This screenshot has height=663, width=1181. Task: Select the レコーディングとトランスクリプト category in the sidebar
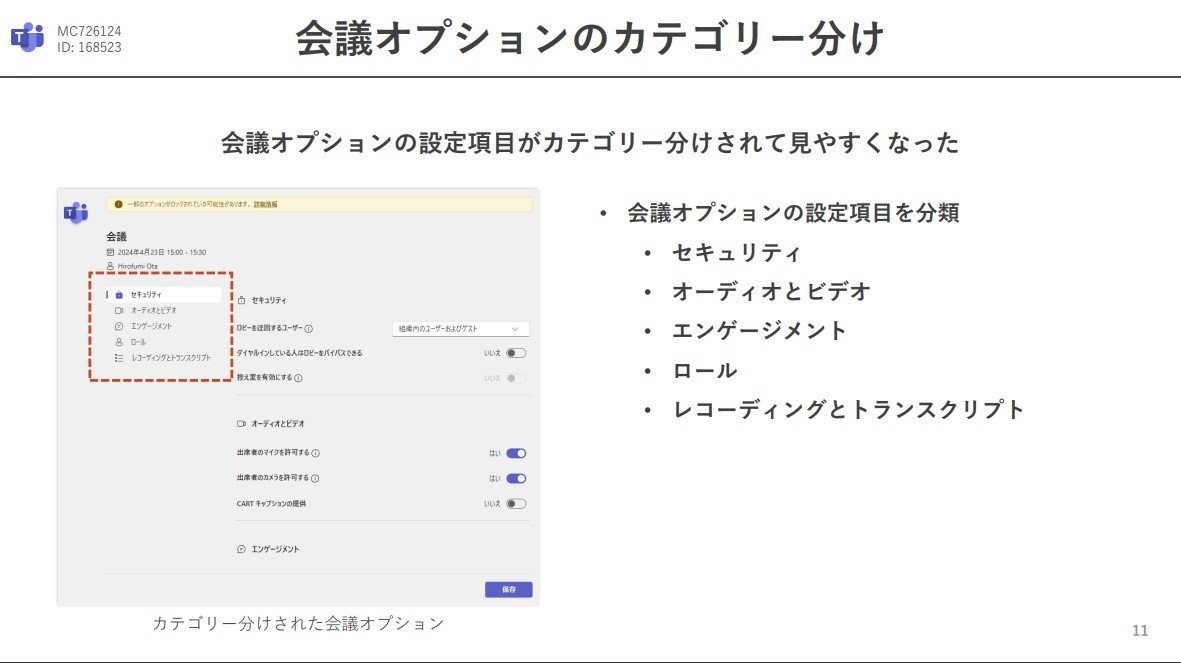tap(163, 358)
